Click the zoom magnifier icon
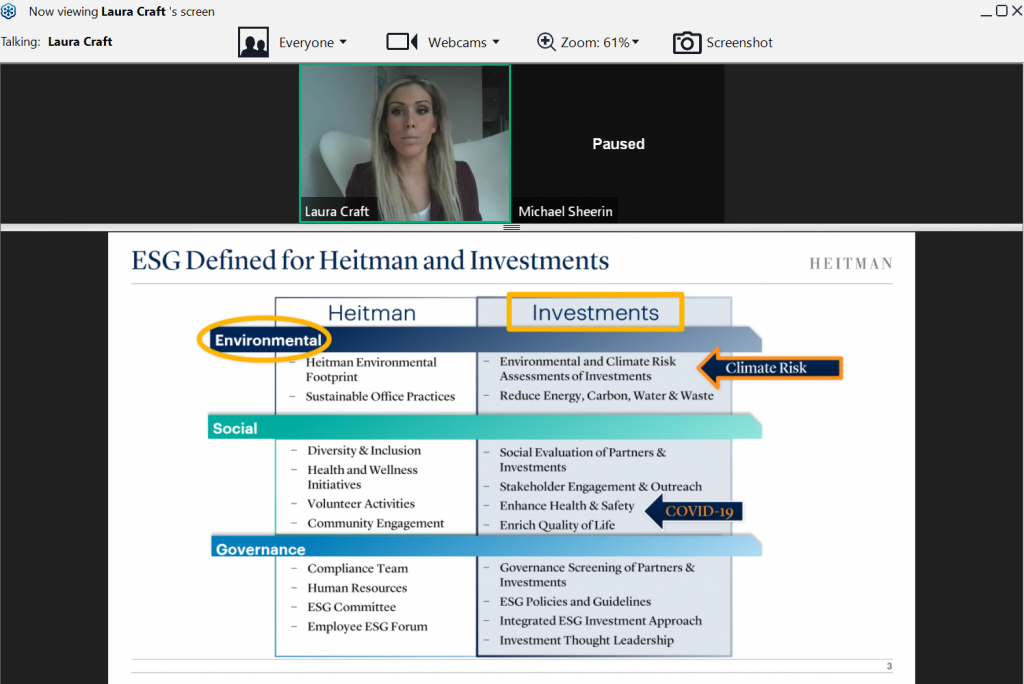The image size is (1024, 684). point(546,42)
